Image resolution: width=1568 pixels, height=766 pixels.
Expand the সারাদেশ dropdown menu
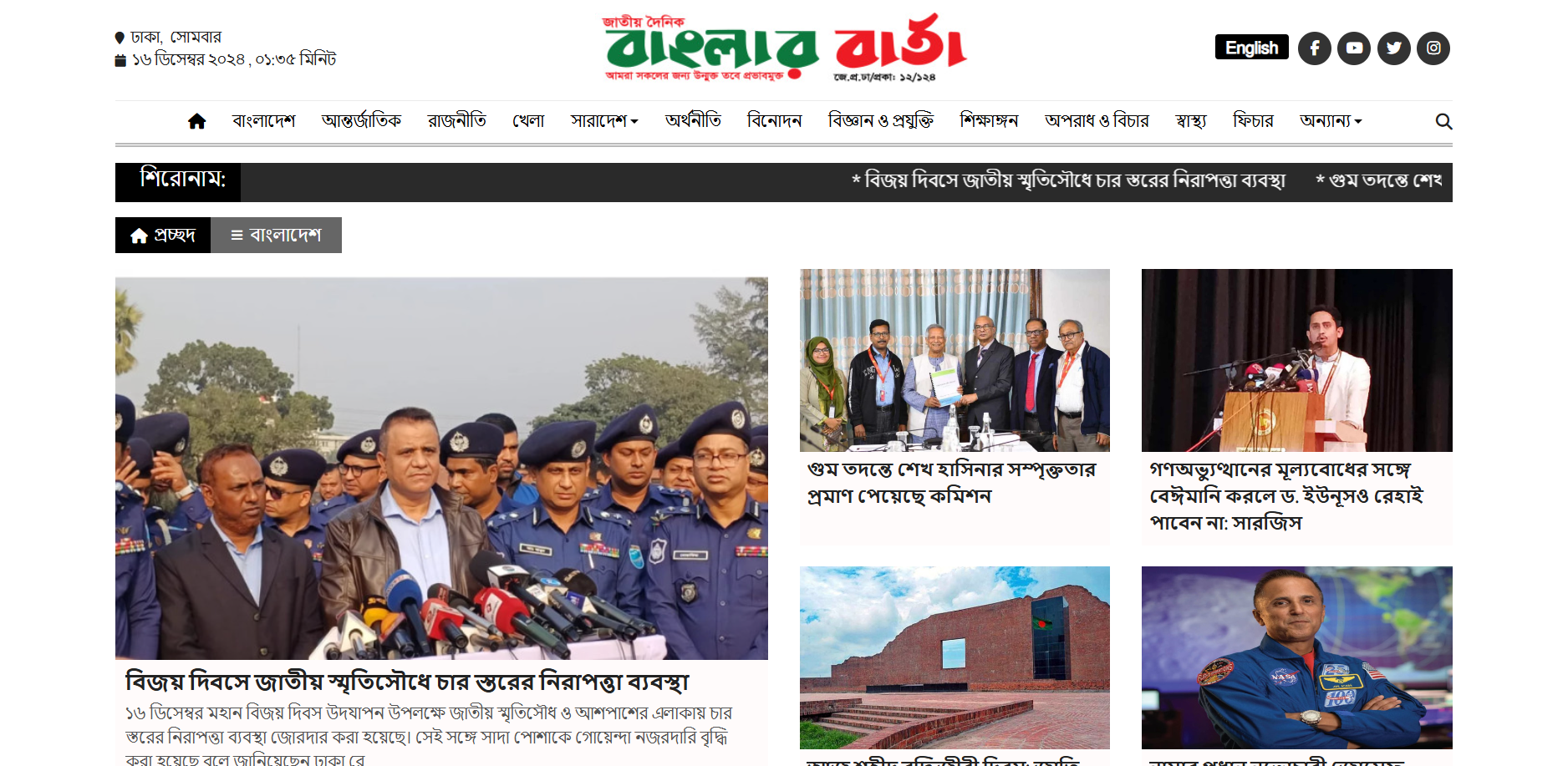click(604, 121)
